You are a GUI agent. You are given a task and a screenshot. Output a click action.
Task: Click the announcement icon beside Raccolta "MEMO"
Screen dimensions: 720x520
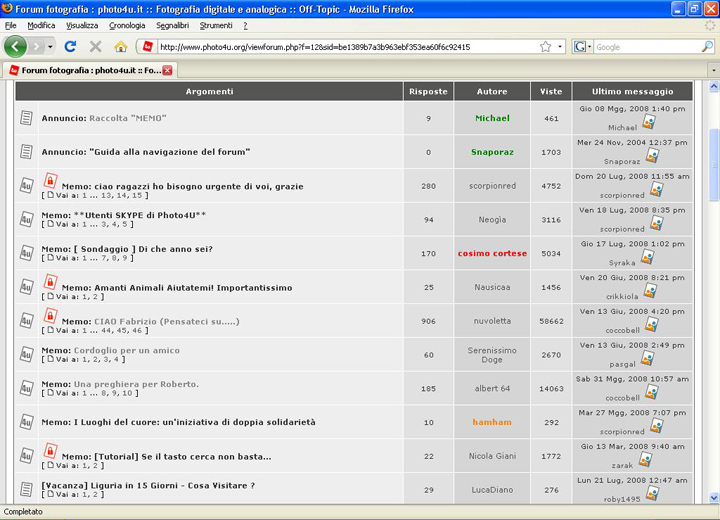pyautogui.click(x=27, y=118)
